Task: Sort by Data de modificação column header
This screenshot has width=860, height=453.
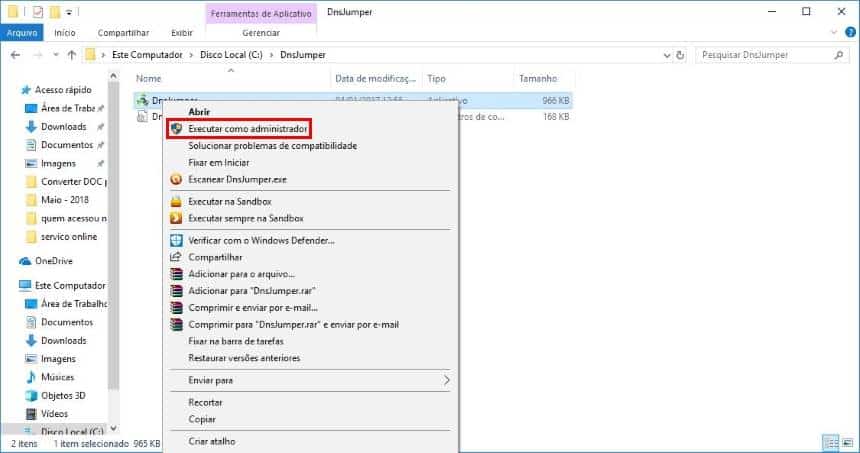Action: (375, 79)
